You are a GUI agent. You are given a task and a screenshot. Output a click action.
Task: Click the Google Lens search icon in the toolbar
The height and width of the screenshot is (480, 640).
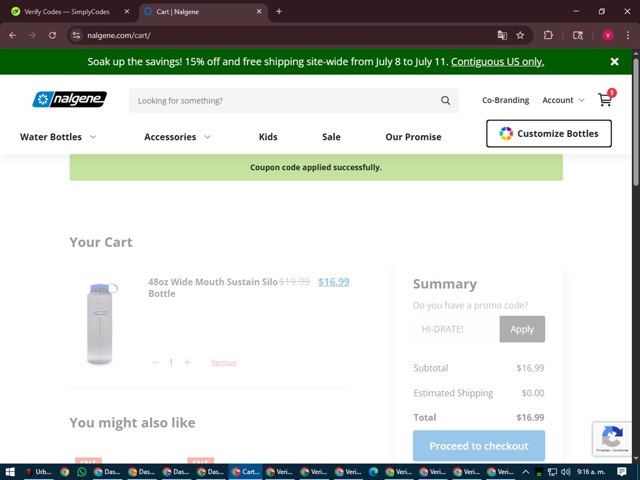[x=578, y=36]
